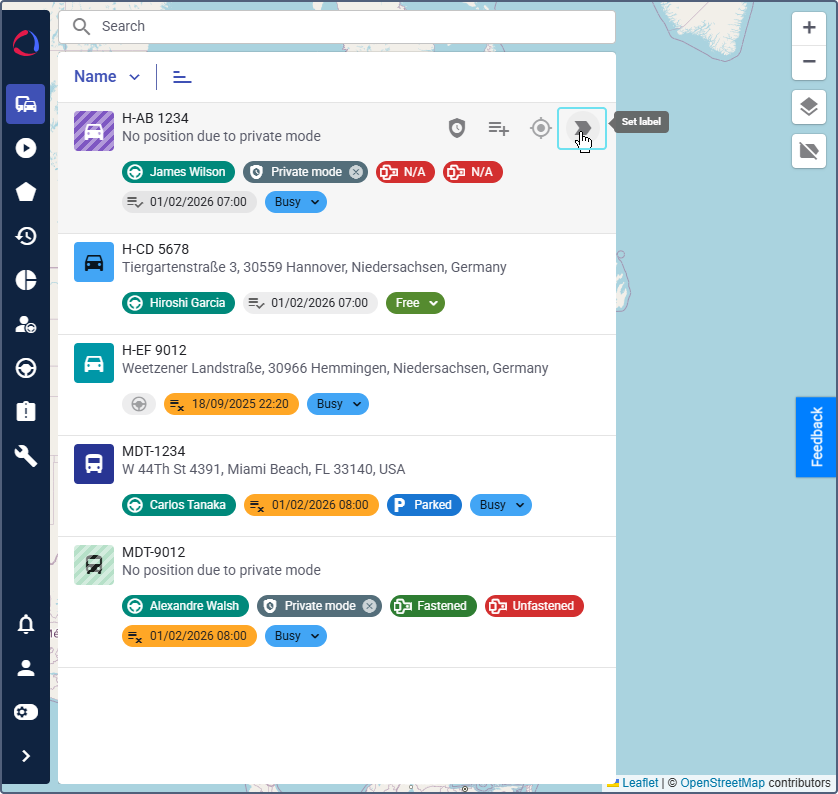Open Busy status dropdown for MDT-9012
838x794 pixels.
pos(296,636)
